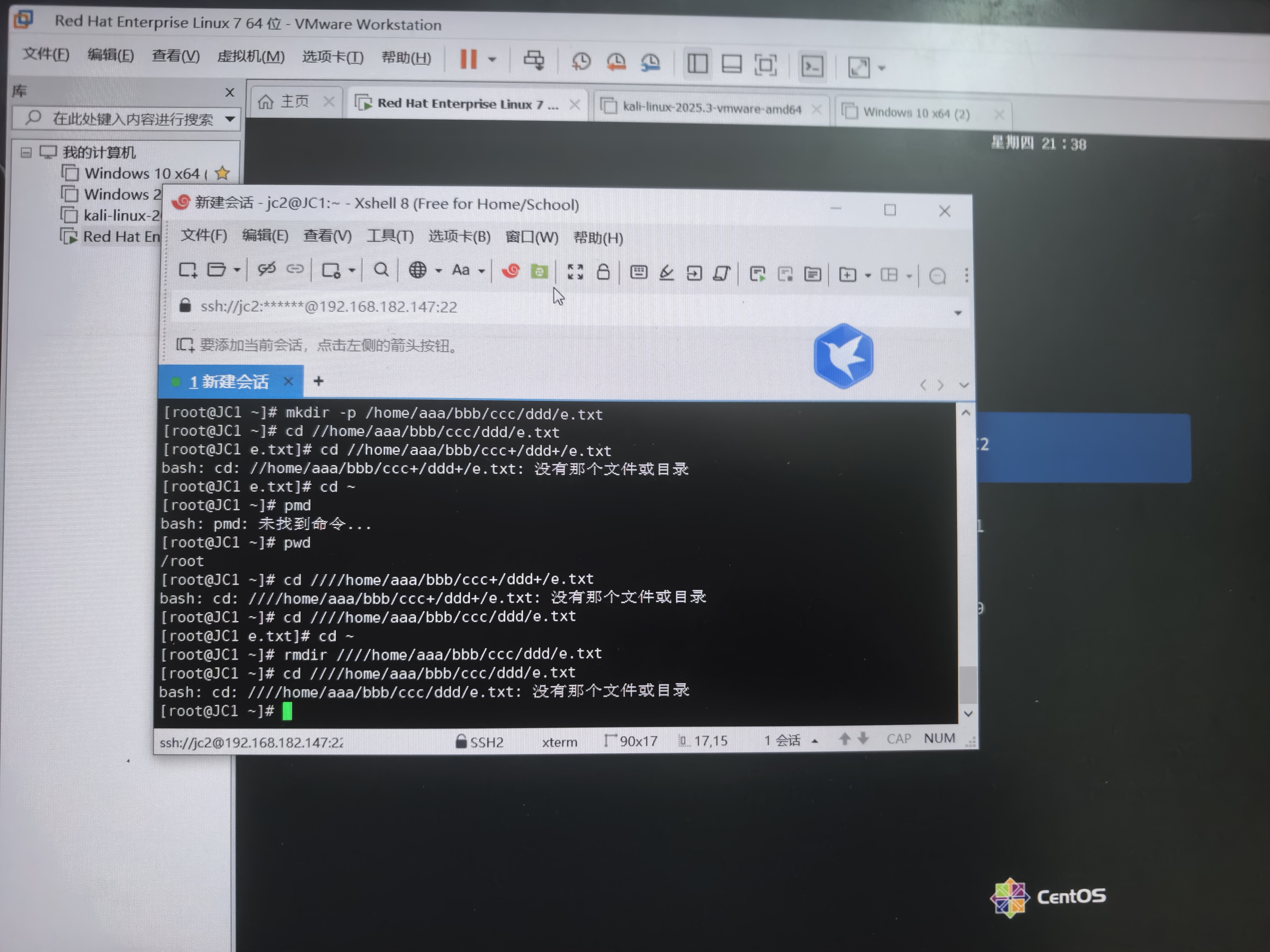Toggle Xshell fullscreen mode icon
The image size is (1270, 952).
coord(575,272)
